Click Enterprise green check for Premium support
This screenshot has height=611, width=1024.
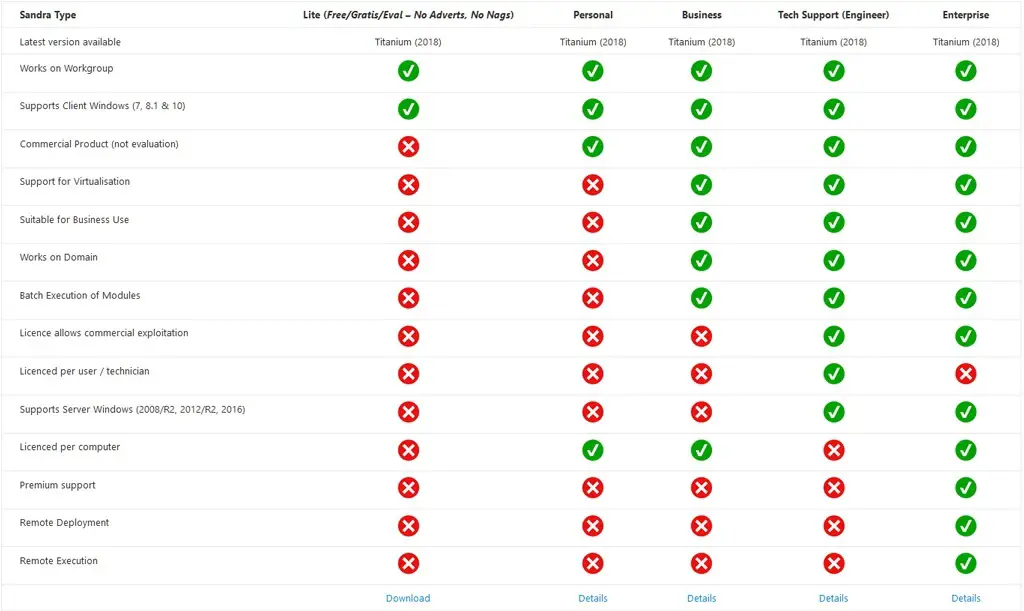(x=966, y=487)
